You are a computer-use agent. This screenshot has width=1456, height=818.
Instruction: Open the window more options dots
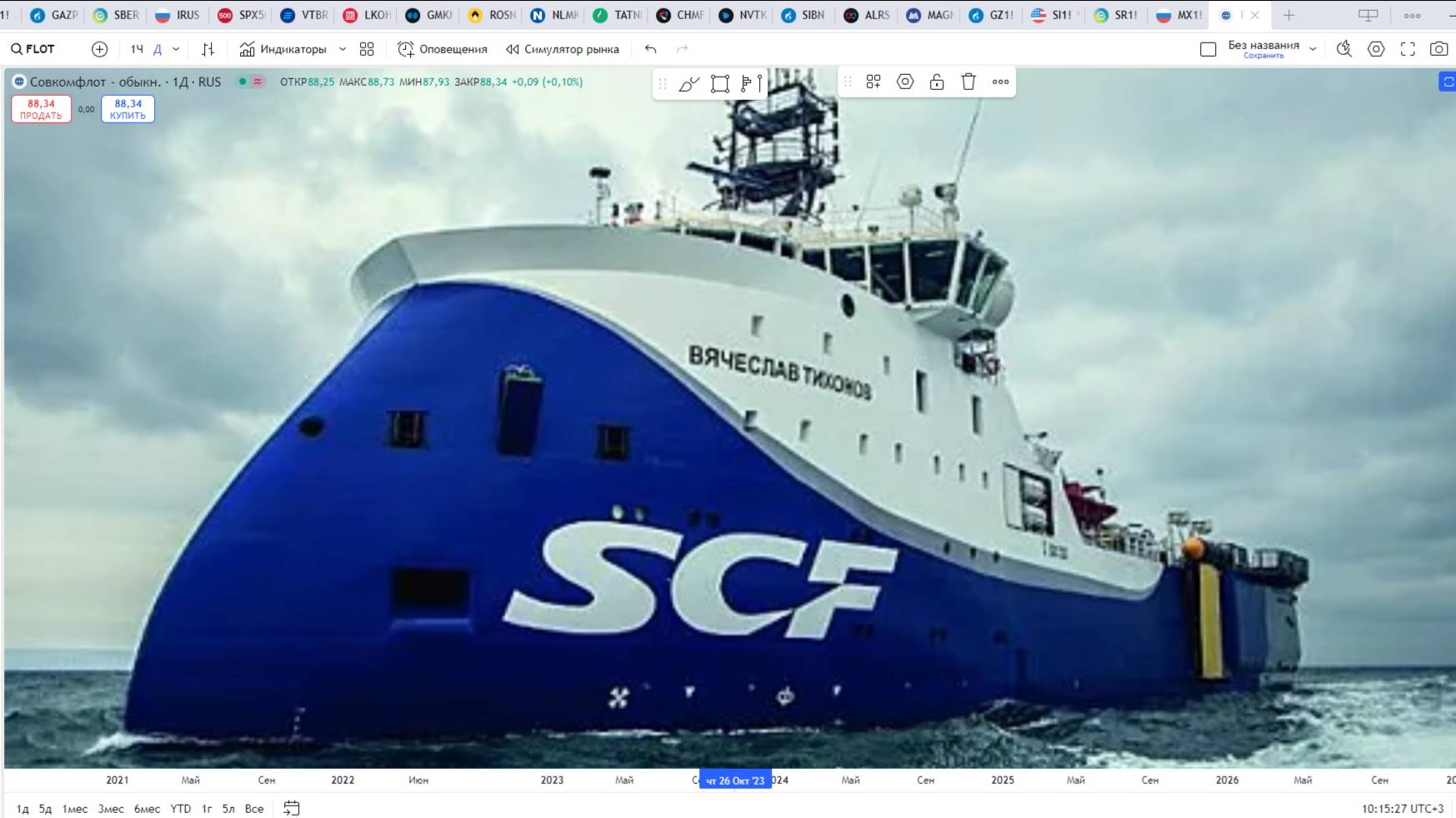pos(1412,15)
